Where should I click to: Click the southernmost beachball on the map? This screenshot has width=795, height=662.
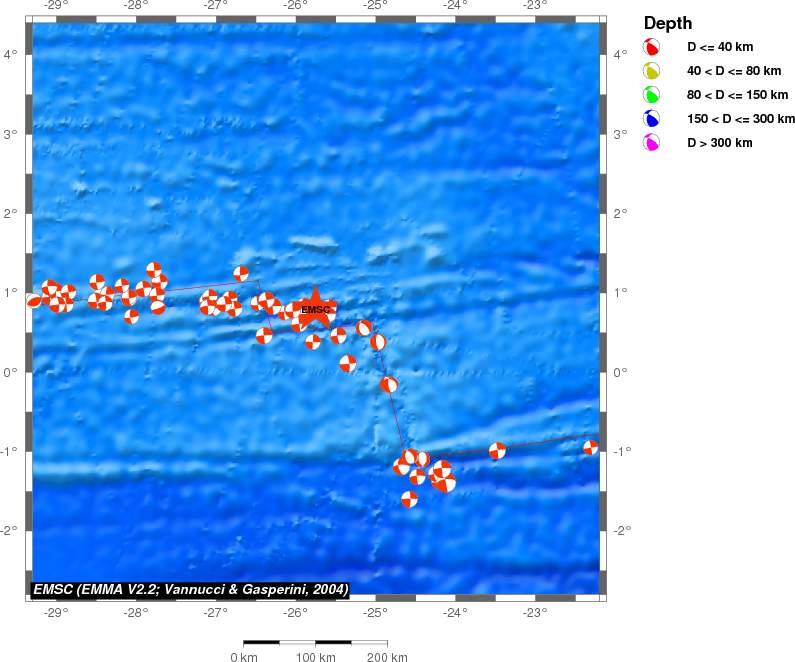tap(409, 499)
